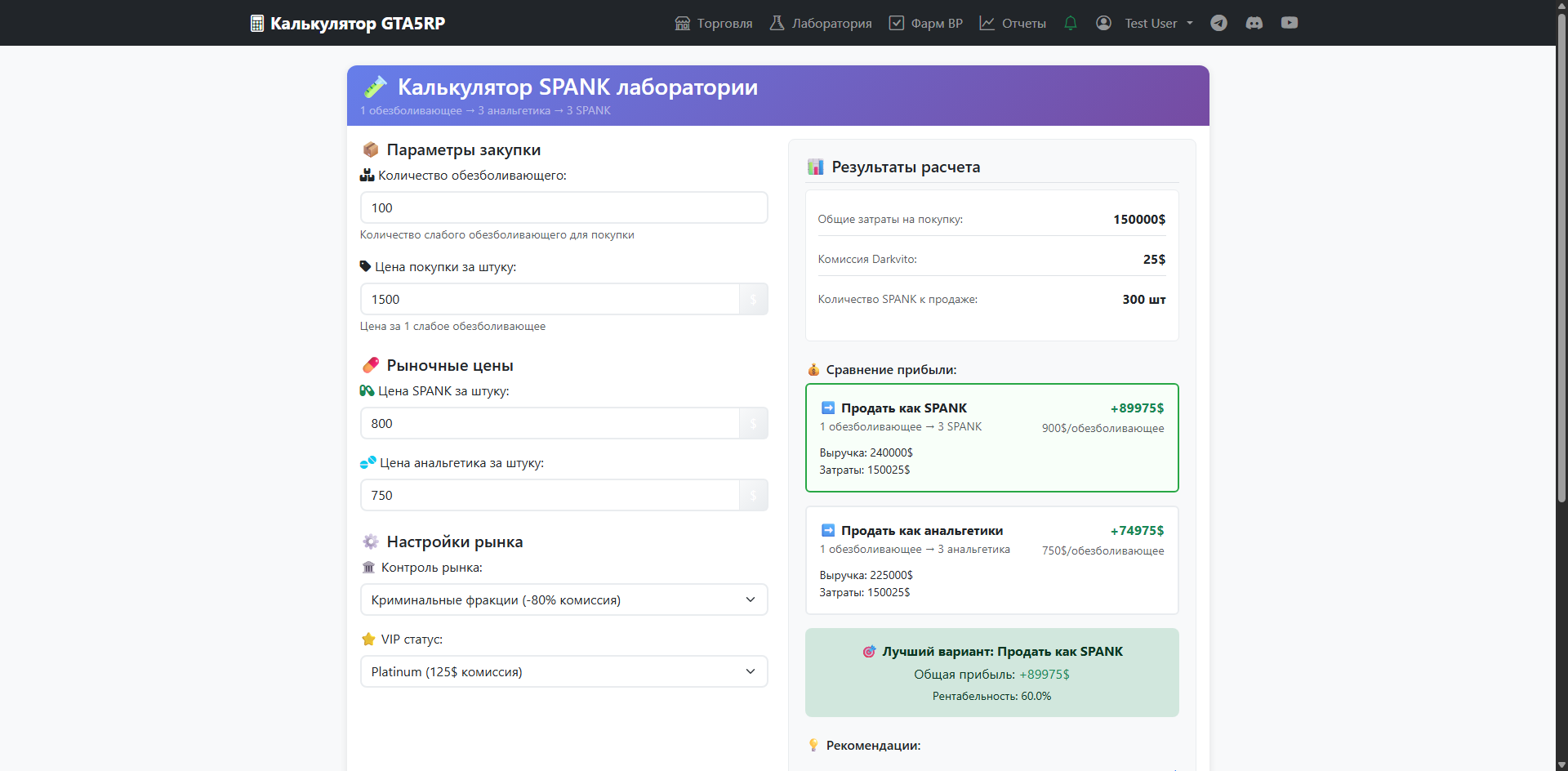The width and height of the screenshot is (1568, 771).
Task: Click the arrow icon by Продать как аналгетики
Action: [827, 530]
